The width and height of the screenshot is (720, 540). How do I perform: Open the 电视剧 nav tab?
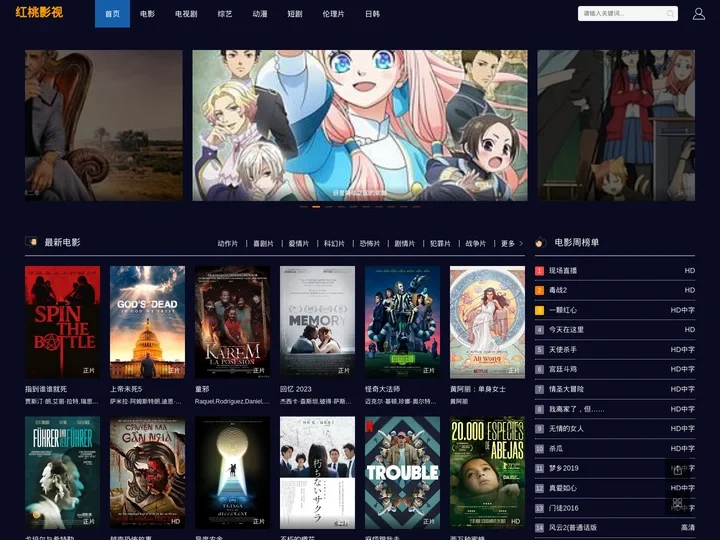[x=186, y=14]
